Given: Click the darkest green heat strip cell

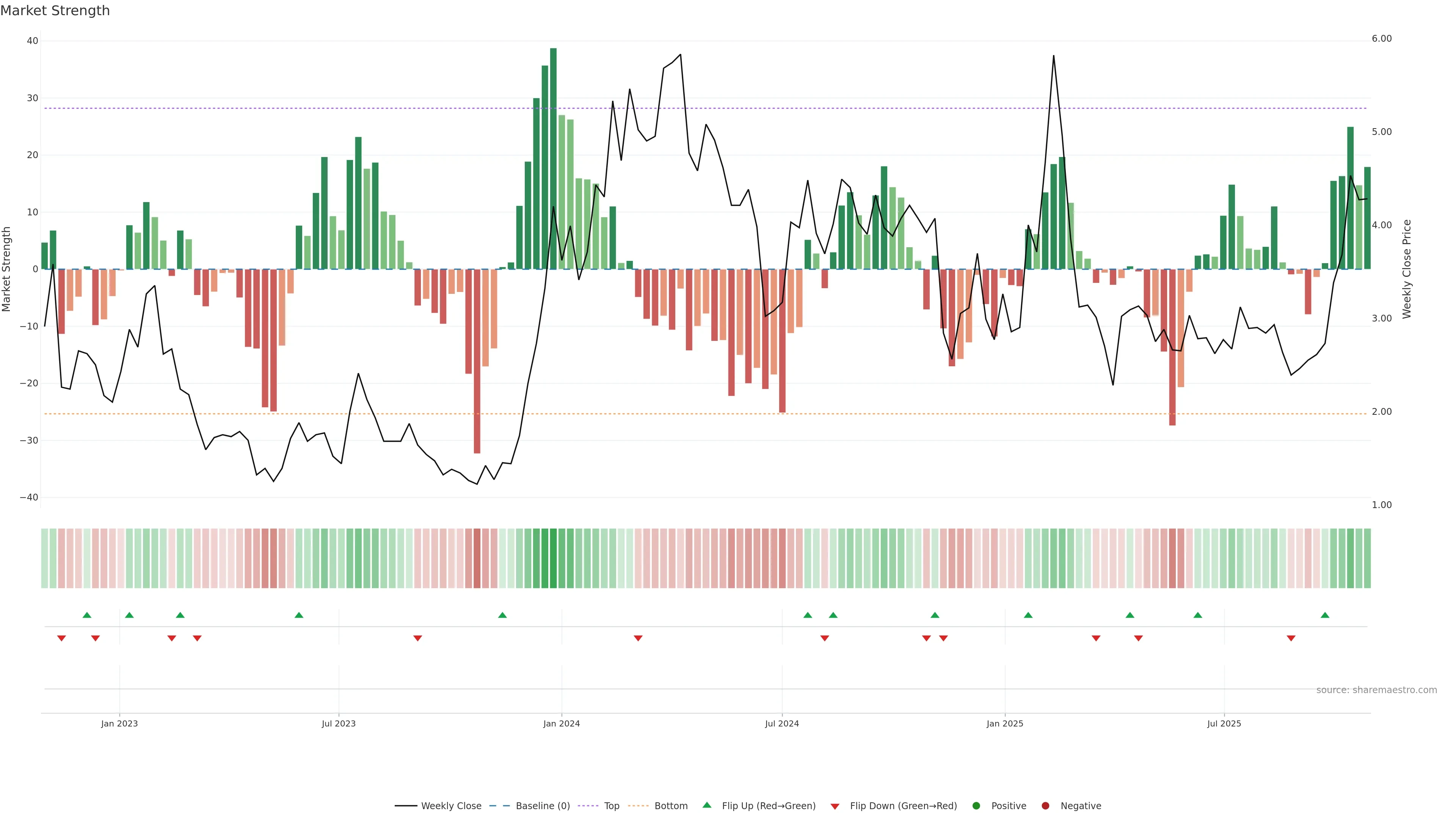Looking at the screenshot, I should [x=553, y=559].
